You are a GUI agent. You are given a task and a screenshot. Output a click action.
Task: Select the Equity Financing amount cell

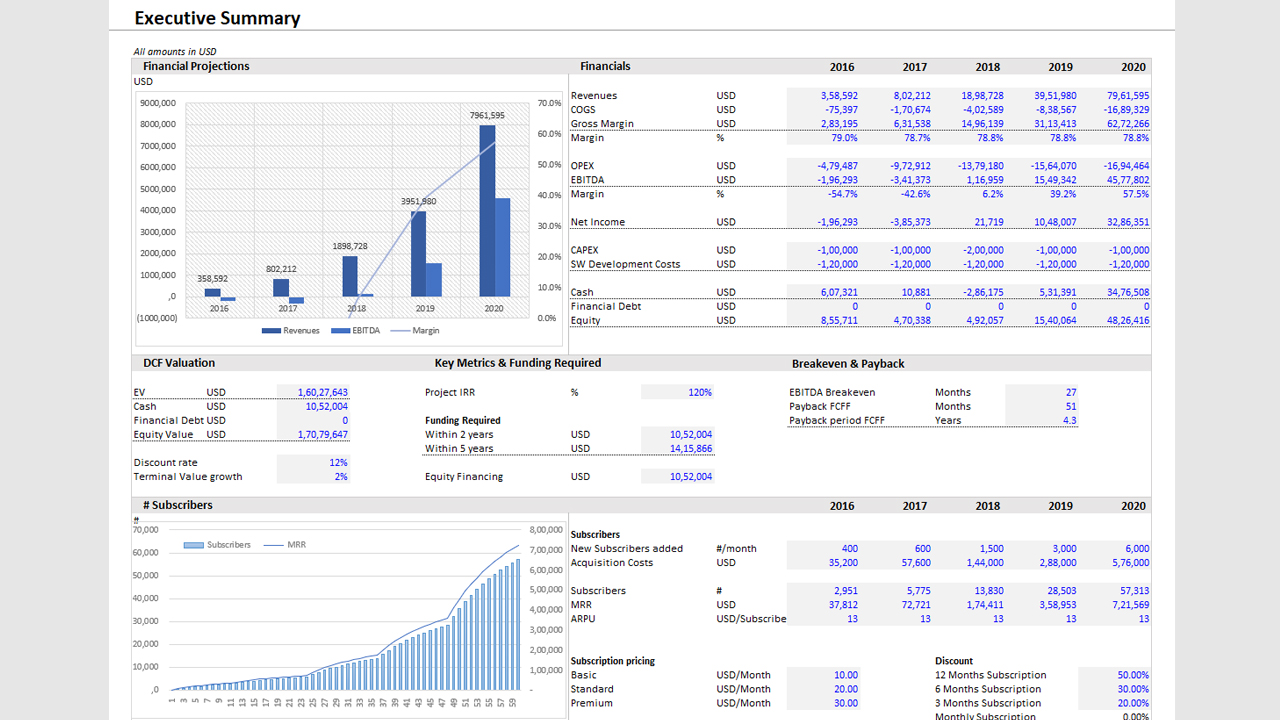click(x=677, y=477)
